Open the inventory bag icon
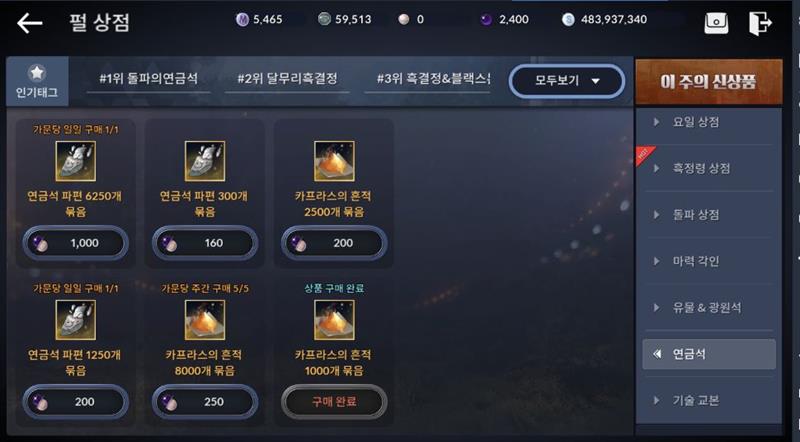Viewport: 800px width, 442px height. pos(716,23)
